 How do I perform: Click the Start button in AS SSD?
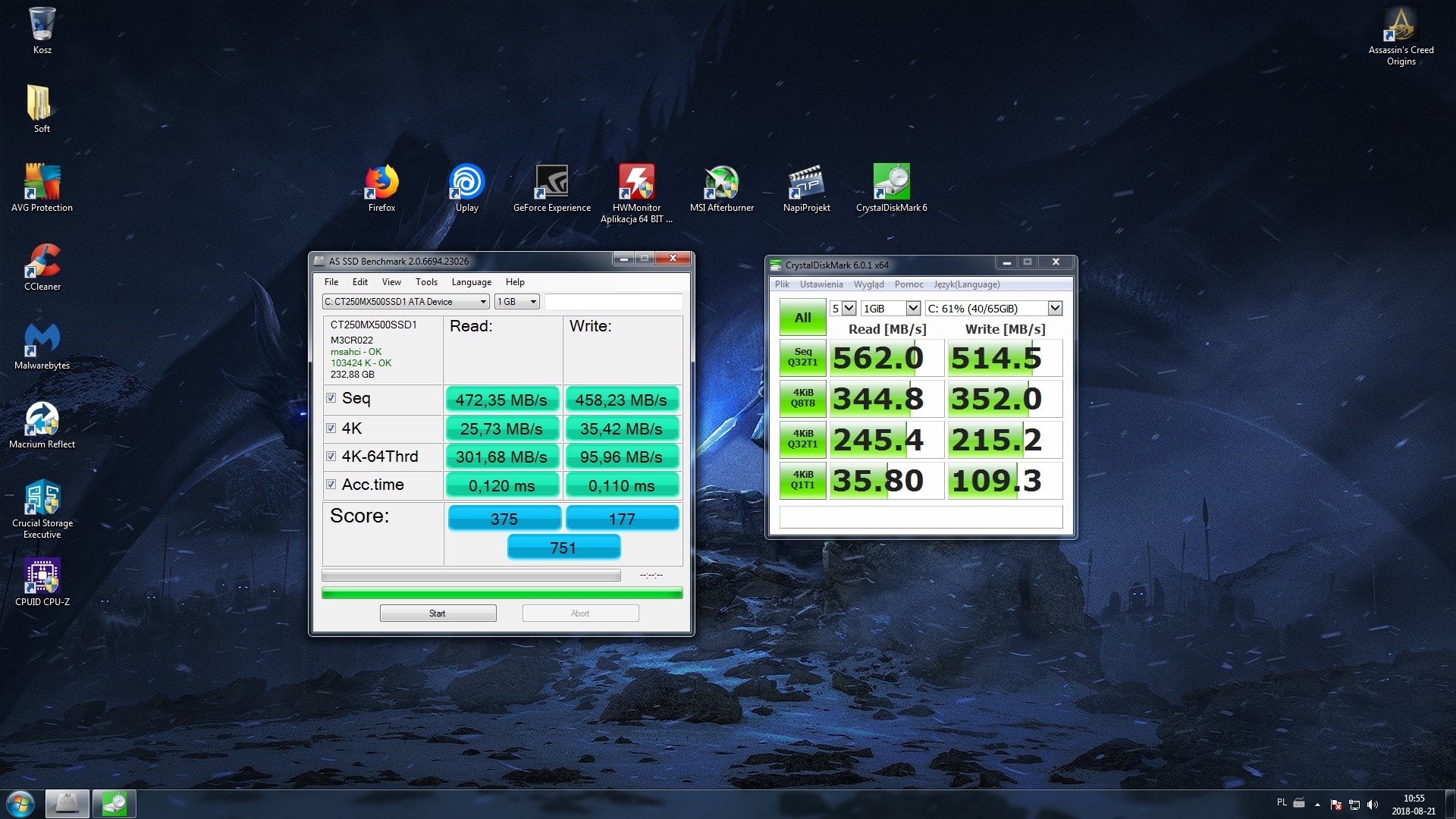click(x=438, y=613)
